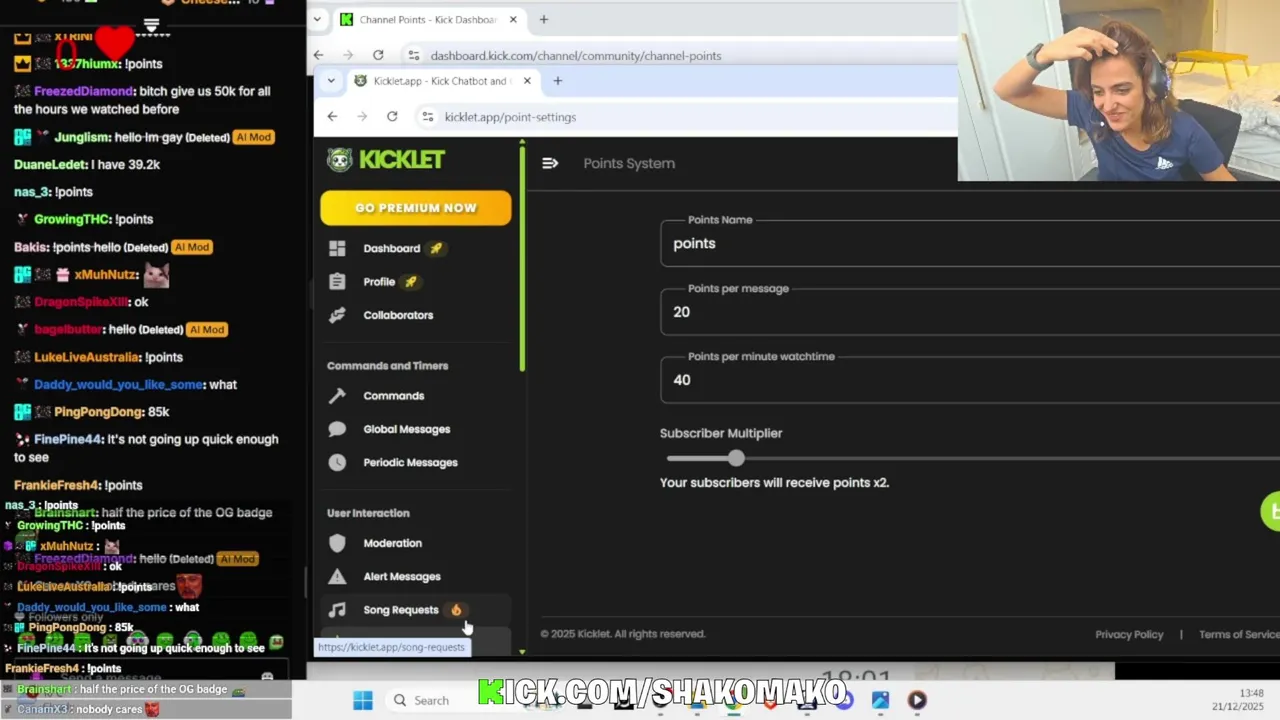The height and width of the screenshot is (720, 1280).
Task: Edit the Points per message field
Action: tap(970, 311)
